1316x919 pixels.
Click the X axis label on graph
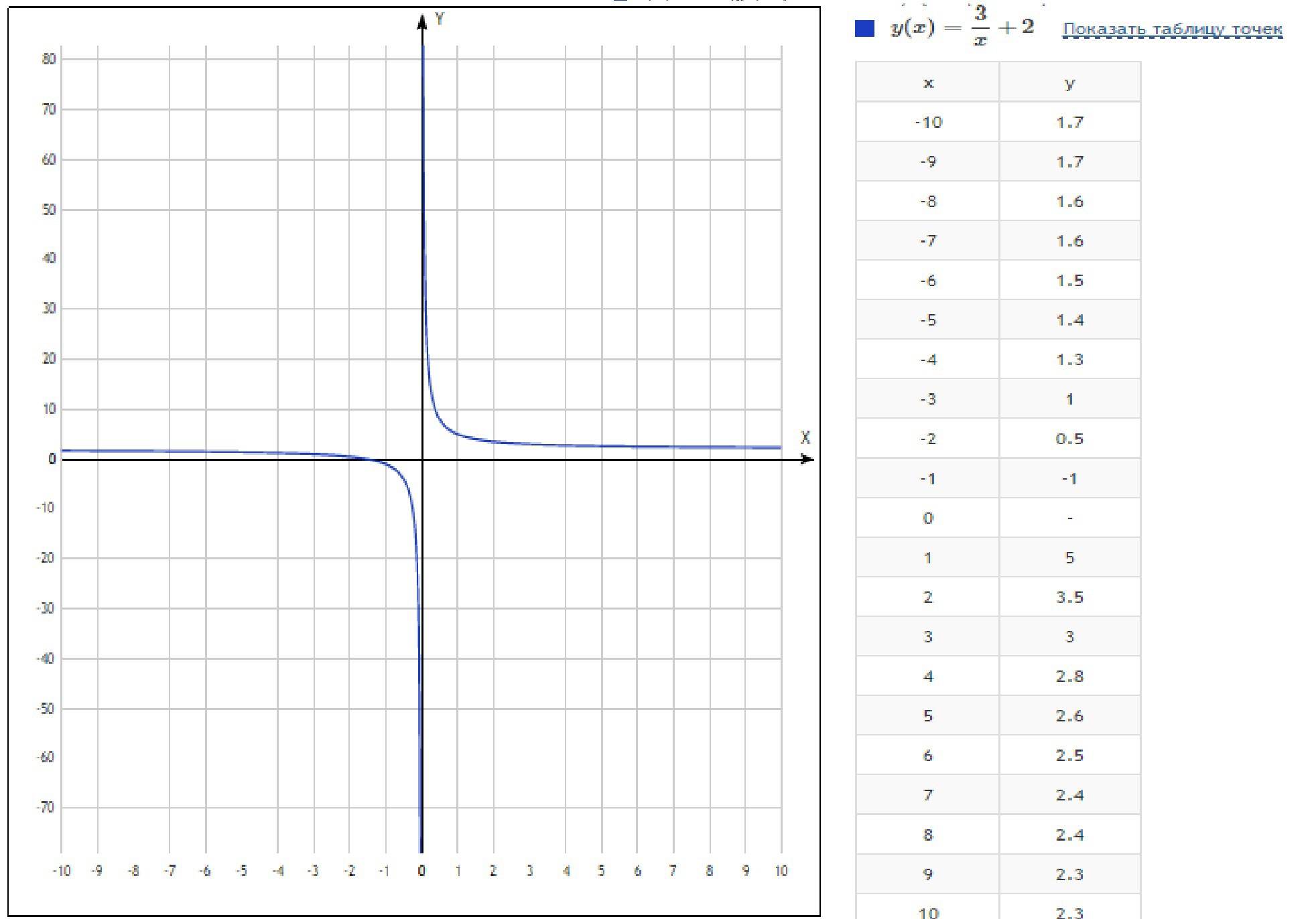(805, 438)
